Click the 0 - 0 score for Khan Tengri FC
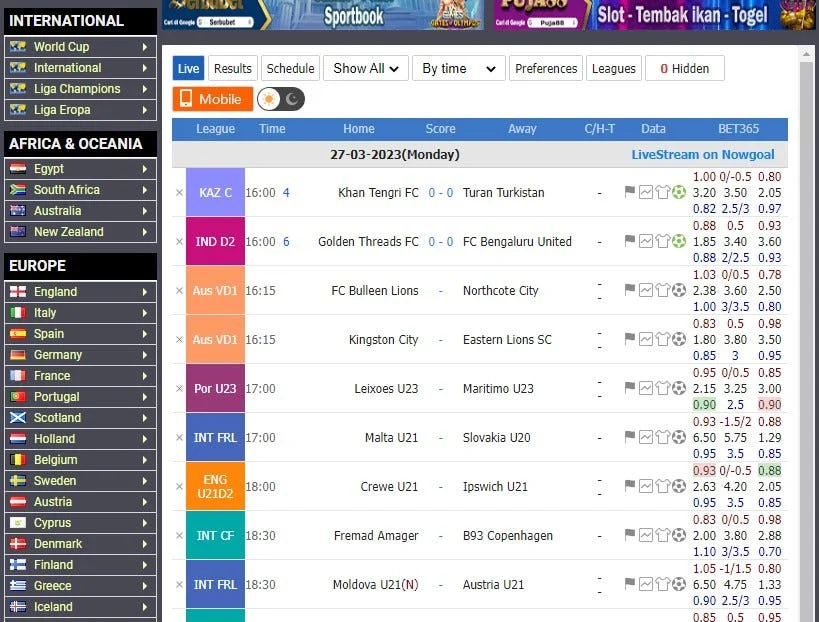Viewport: 819px width, 622px height. tap(441, 193)
